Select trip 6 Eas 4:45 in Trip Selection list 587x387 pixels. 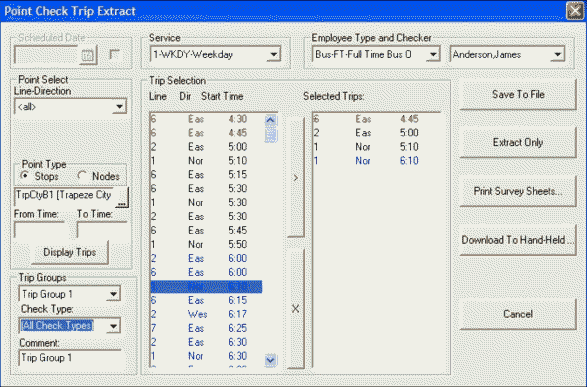point(207,133)
